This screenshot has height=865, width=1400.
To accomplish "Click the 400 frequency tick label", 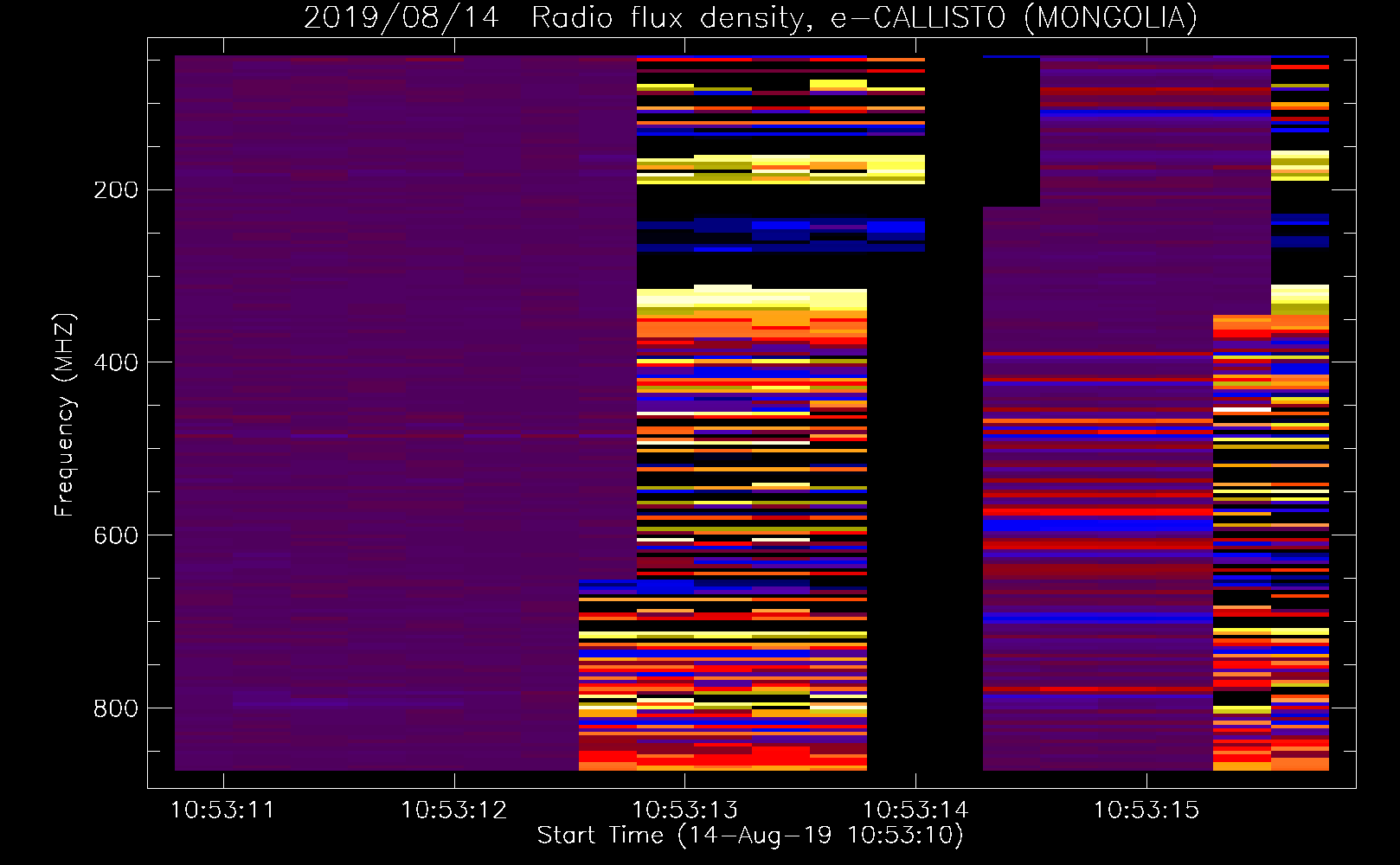I will pos(116,362).
